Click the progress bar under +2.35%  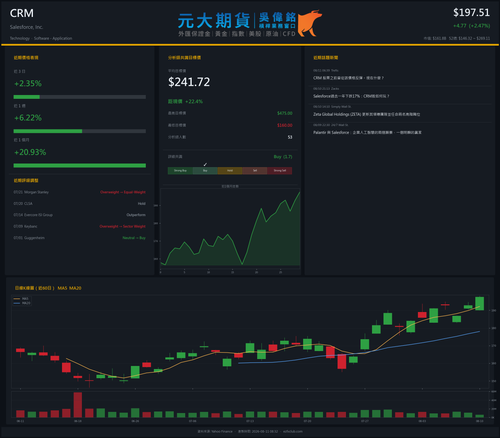click(x=80, y=97)
